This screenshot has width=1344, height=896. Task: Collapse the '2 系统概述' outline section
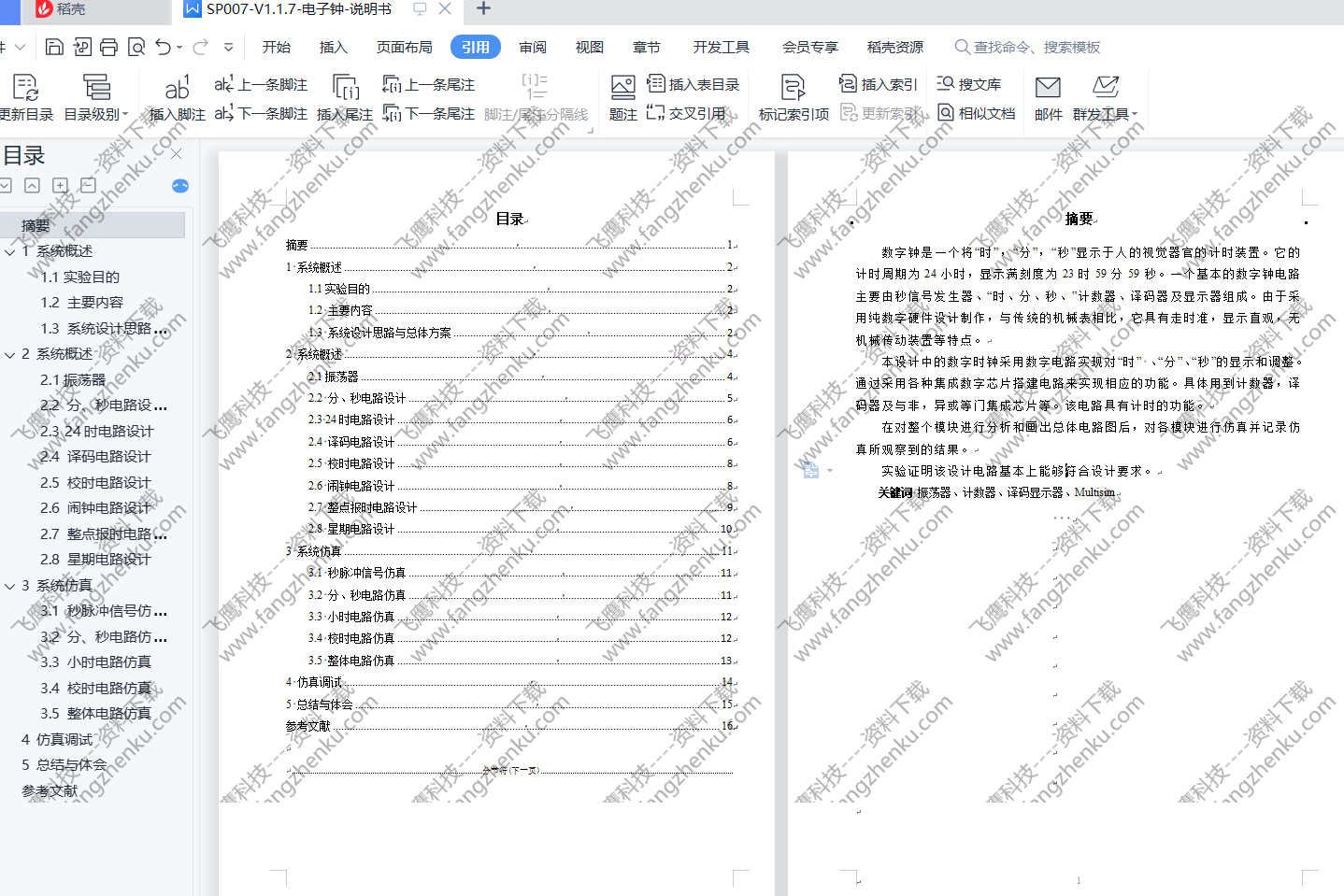click(9, 355)
